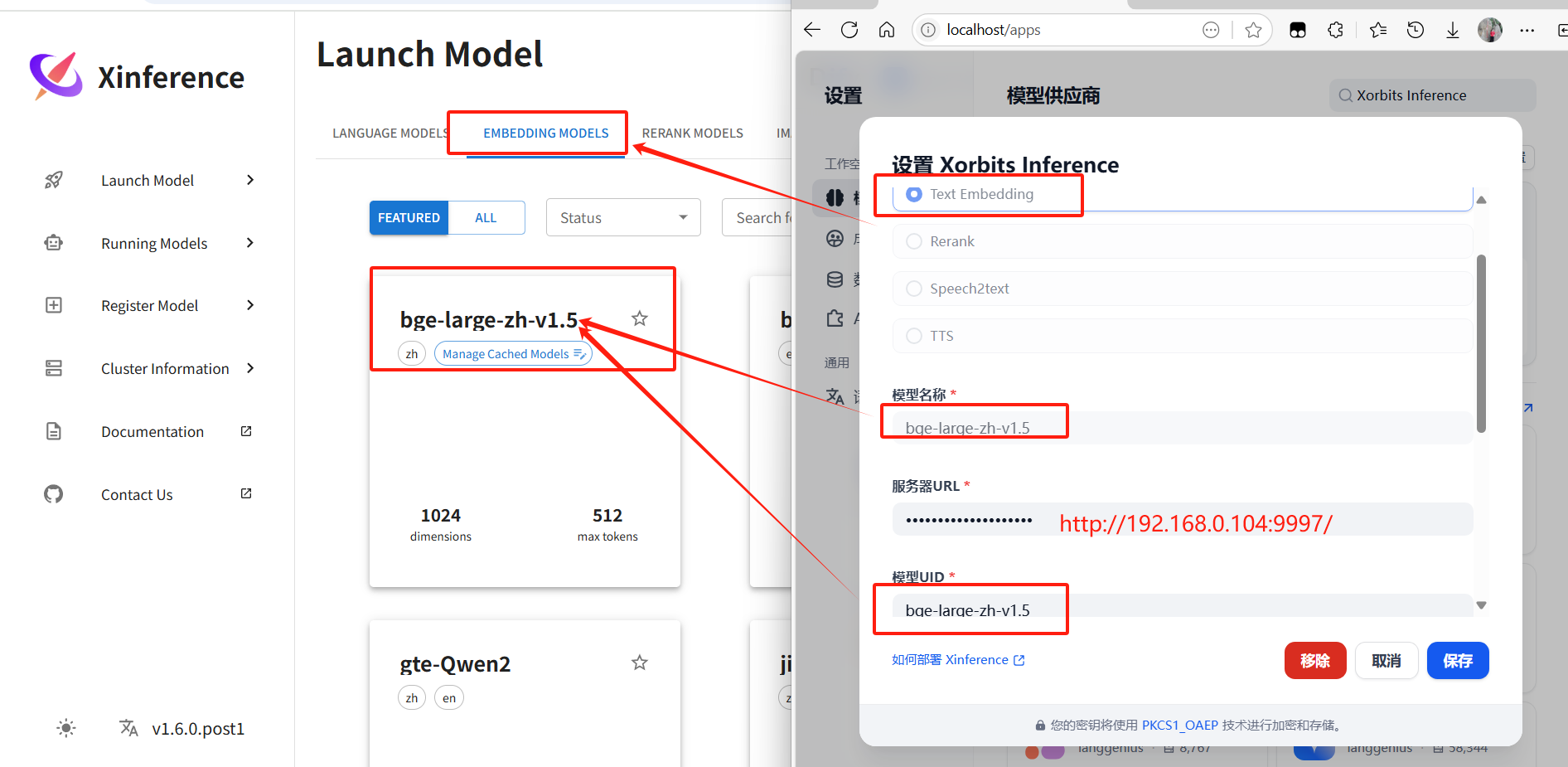Favorite bge-large-zh-v1.5 with star icon
The width and height of the screenshot is (1568, 767).
coord(640,318)
